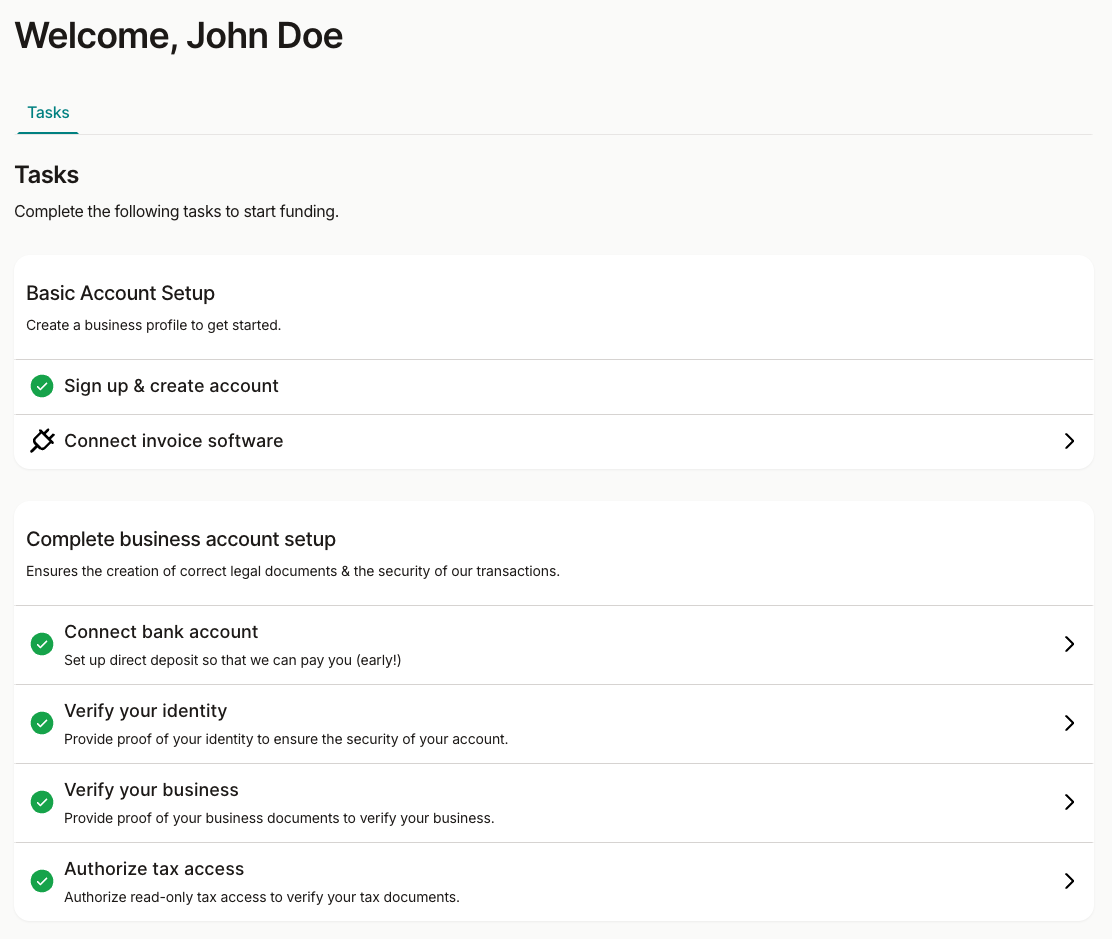Switch to the Tasks tab

(48, 113)
